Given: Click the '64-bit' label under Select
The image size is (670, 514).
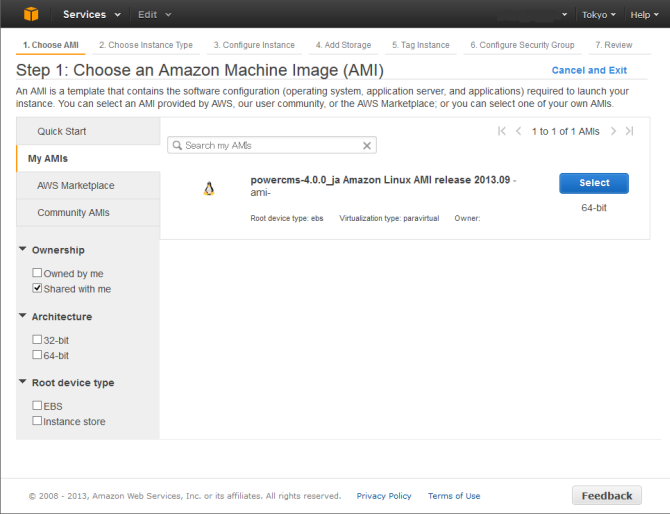Looking at the screenshot, I should point(594,208).
